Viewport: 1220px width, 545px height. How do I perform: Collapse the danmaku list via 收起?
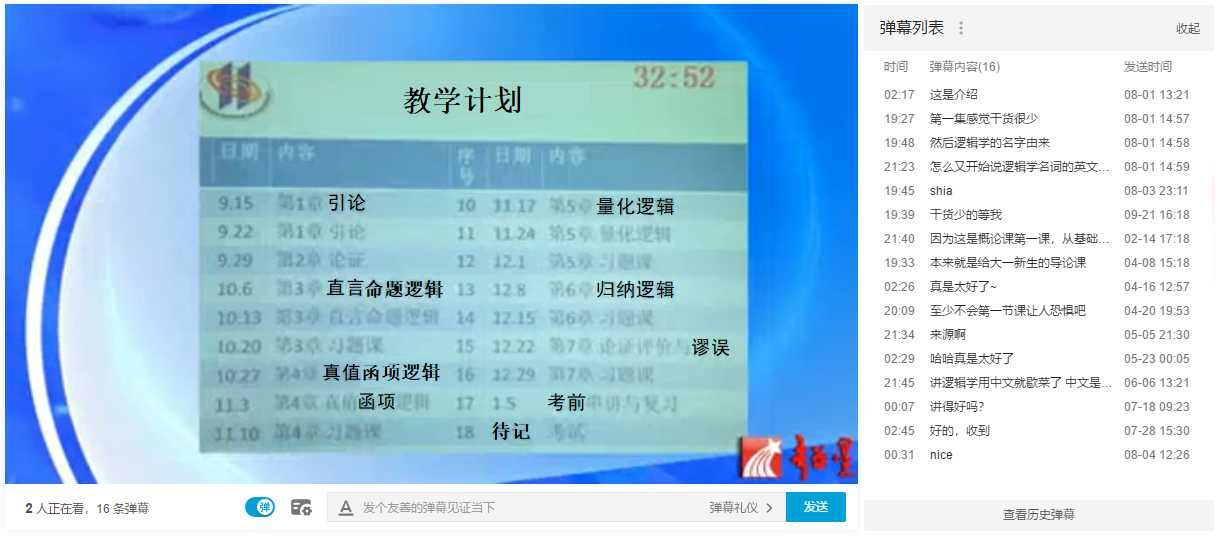click(x=1188, y=28)
